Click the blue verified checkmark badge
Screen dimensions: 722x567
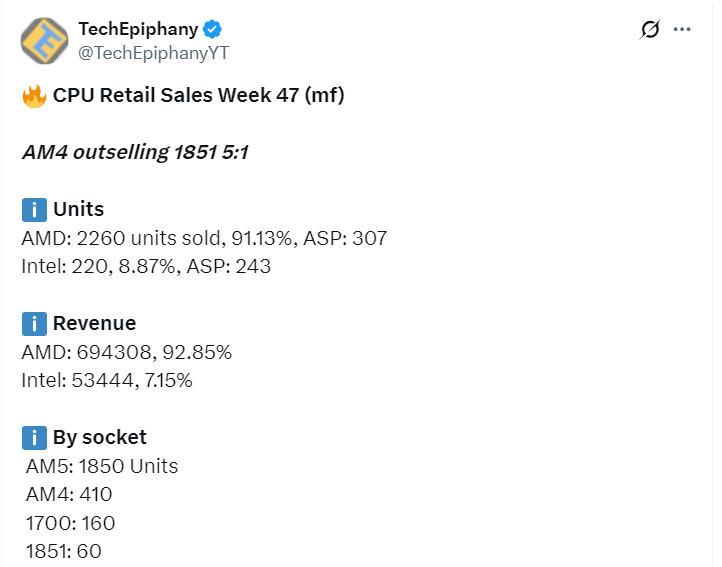(213, 30)
